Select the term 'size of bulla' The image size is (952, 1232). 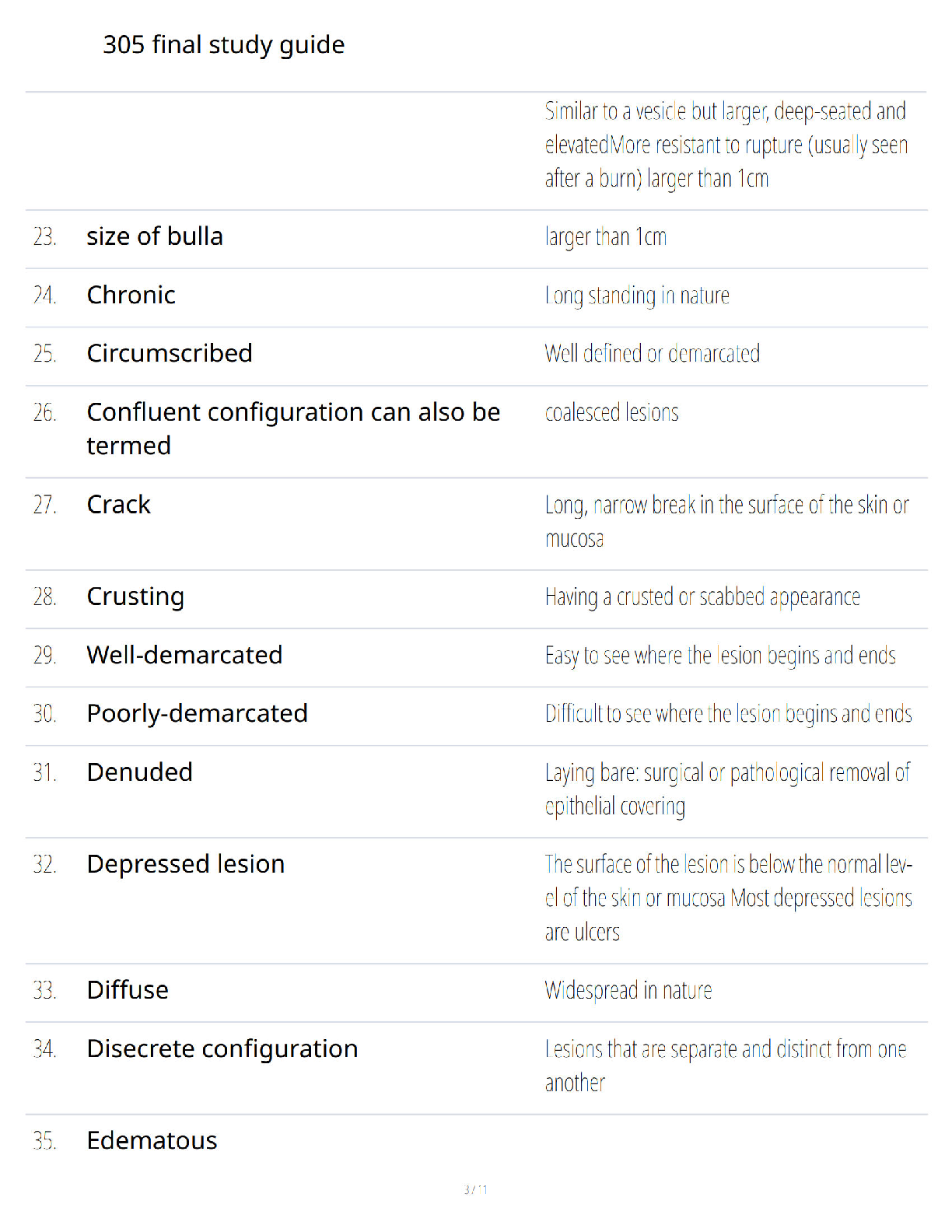pyautogui.click(x=155, y=236)
